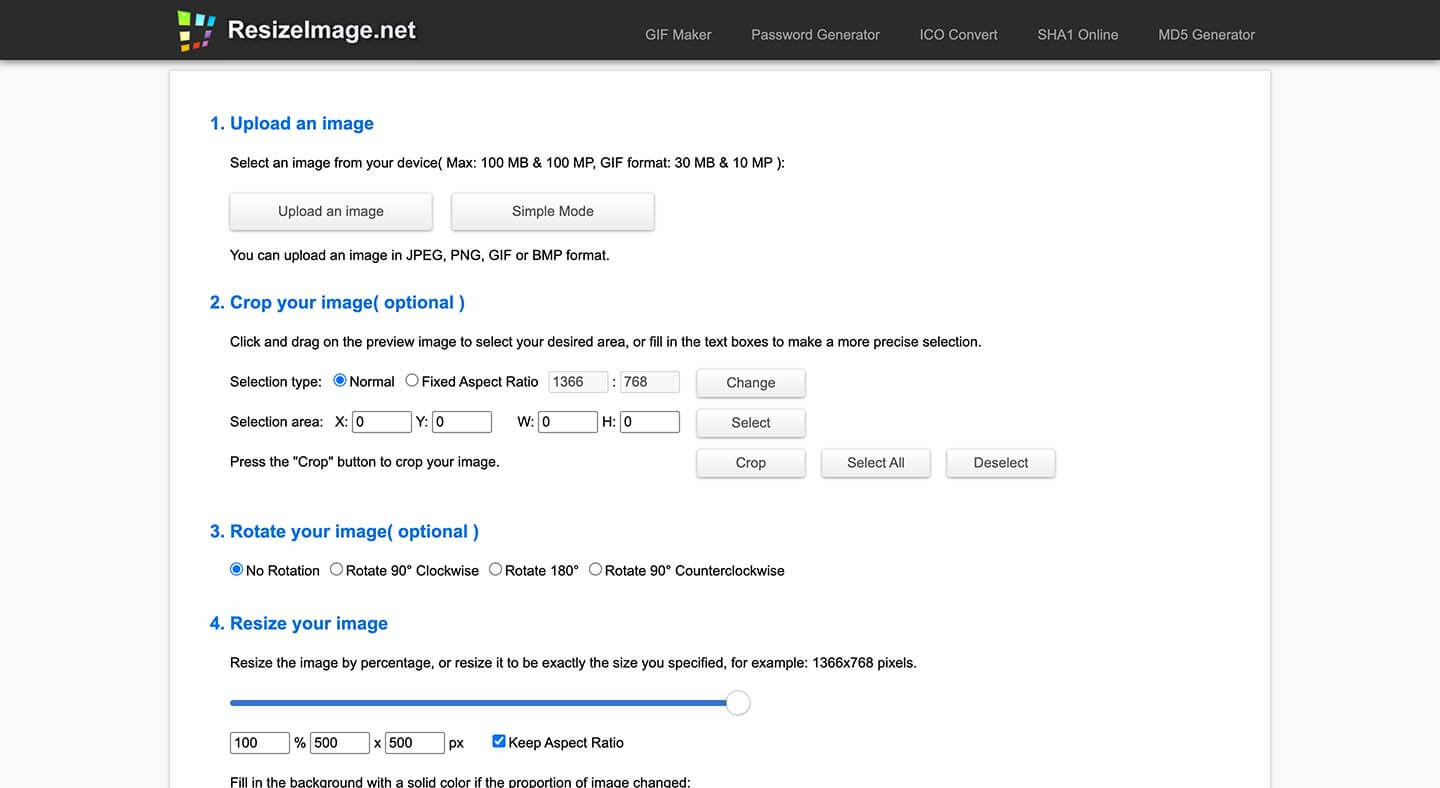Focus the resize height pixel field

(415, 743)
